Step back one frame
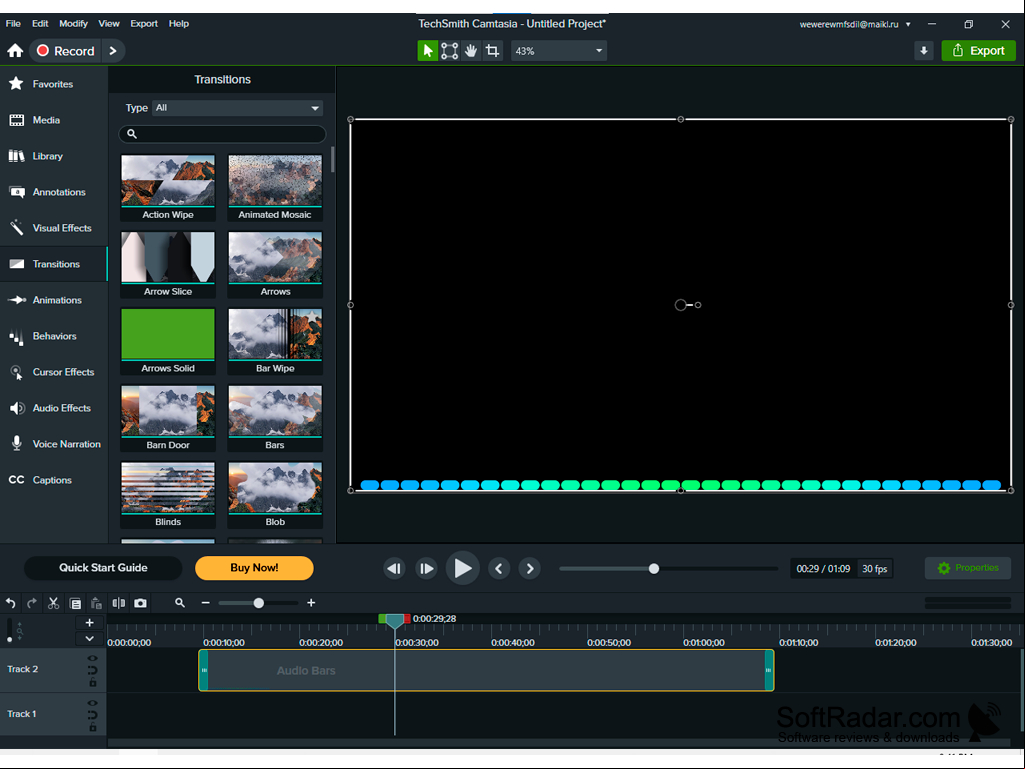 [394, 569]
